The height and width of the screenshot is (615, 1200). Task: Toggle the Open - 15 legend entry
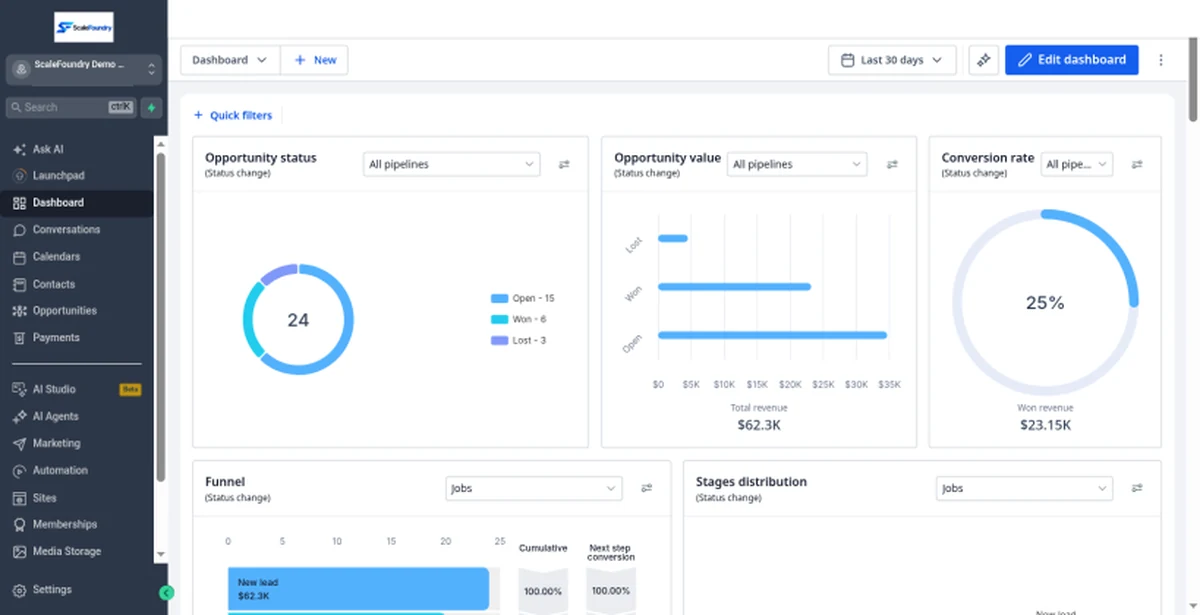click(523, 298)
